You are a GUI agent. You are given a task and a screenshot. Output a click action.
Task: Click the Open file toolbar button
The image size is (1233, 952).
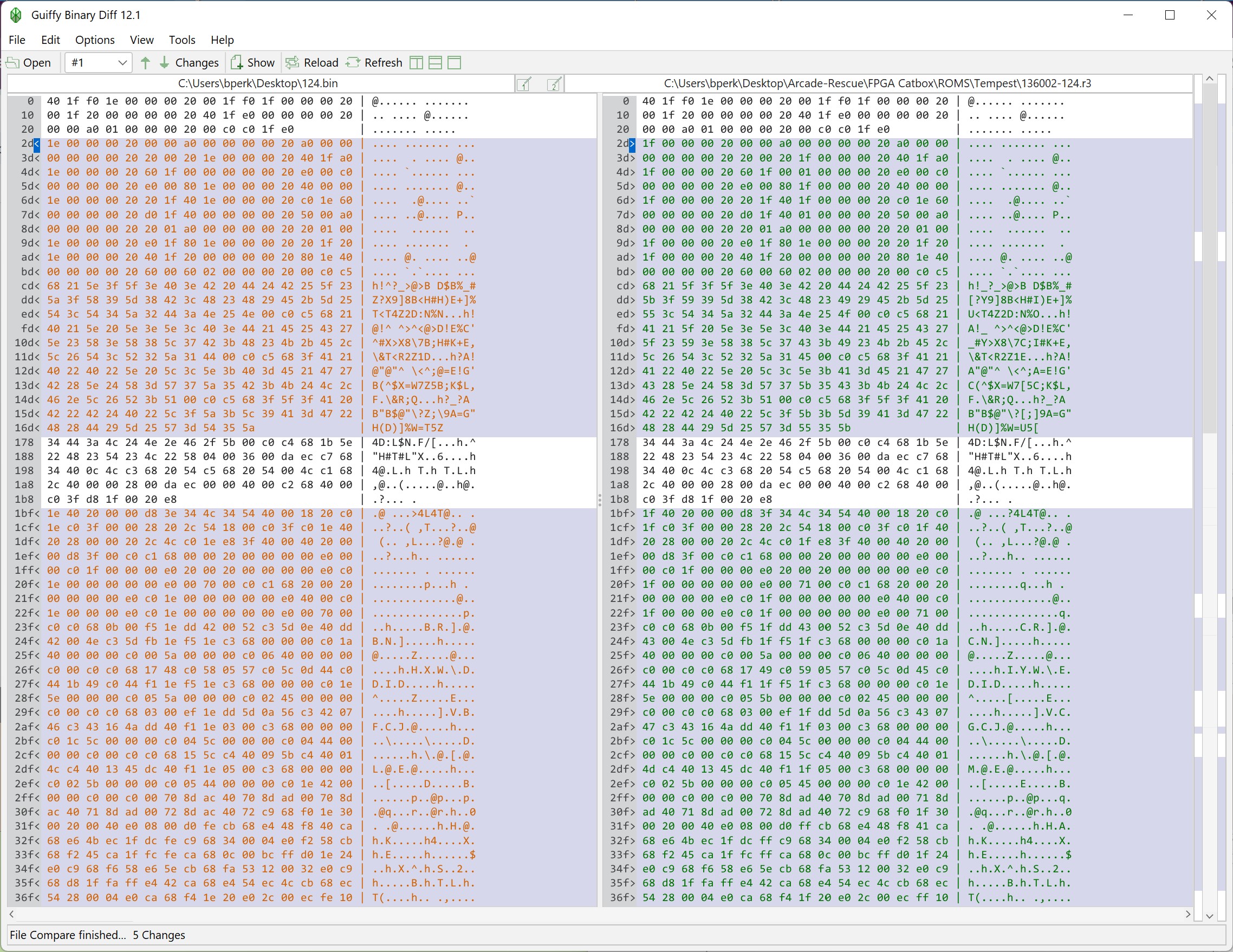(29, 63)
